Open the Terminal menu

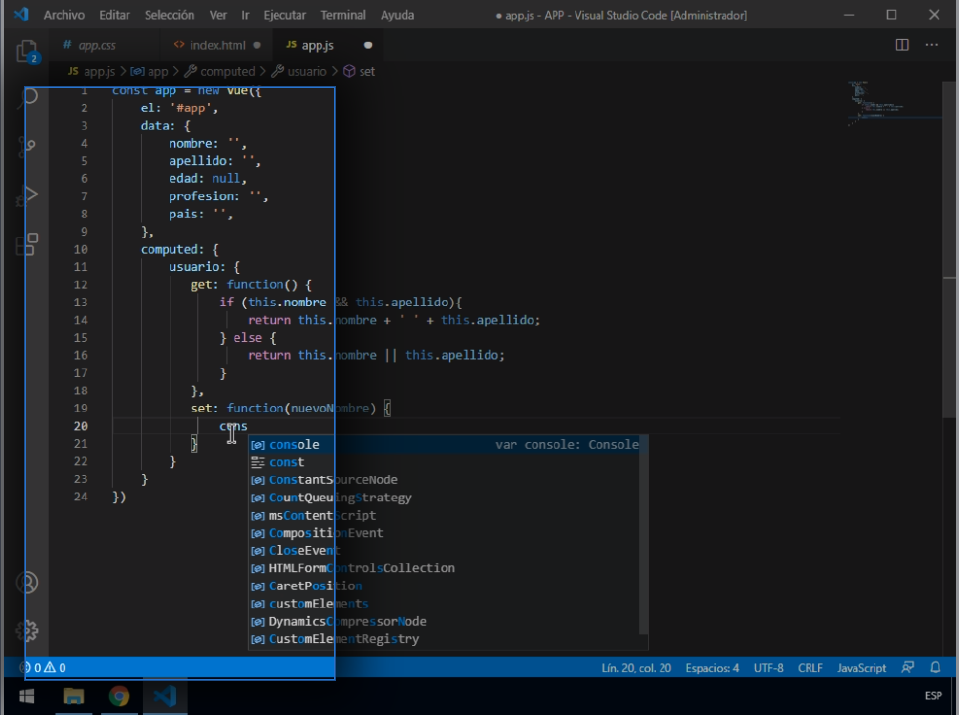[343, 16]
